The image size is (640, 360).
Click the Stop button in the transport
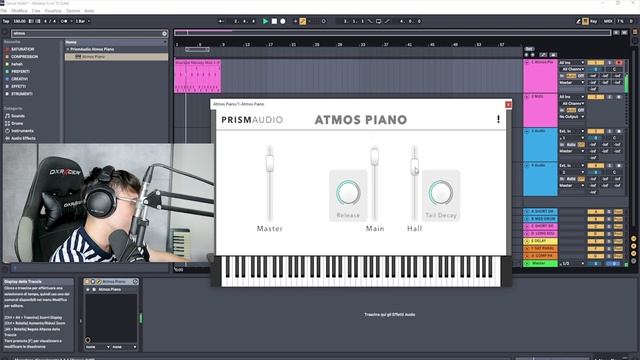tap(274, 21)
